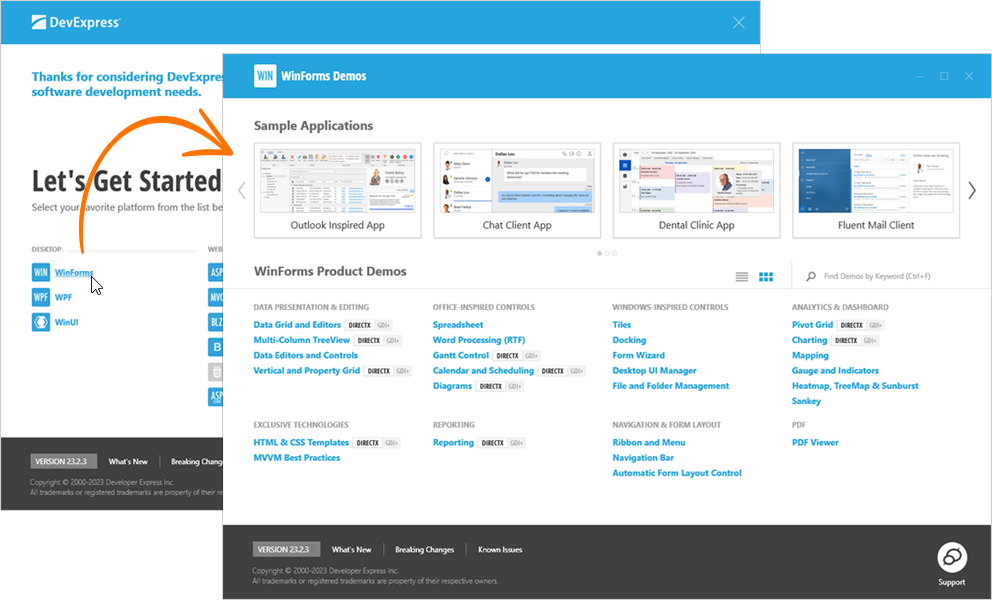Click VERSION 23.2.3 badge in WinForms Demos footer

[286, 549]
